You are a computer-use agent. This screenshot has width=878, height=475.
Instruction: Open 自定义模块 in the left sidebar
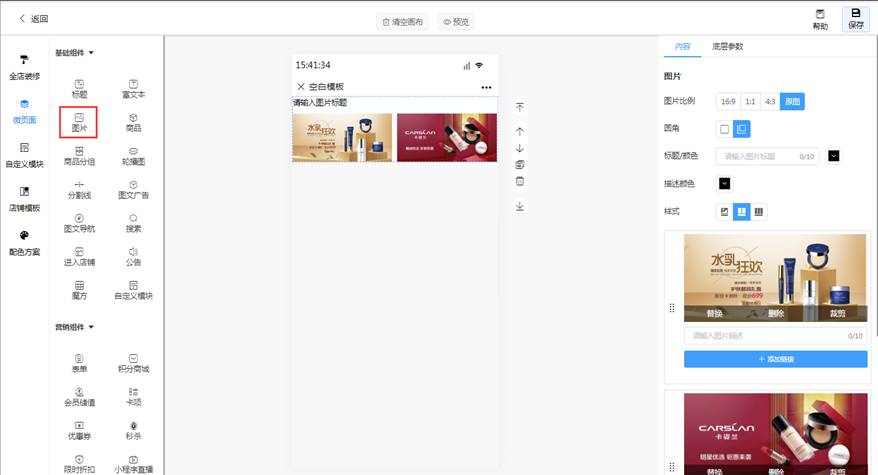tap(24, 156)
